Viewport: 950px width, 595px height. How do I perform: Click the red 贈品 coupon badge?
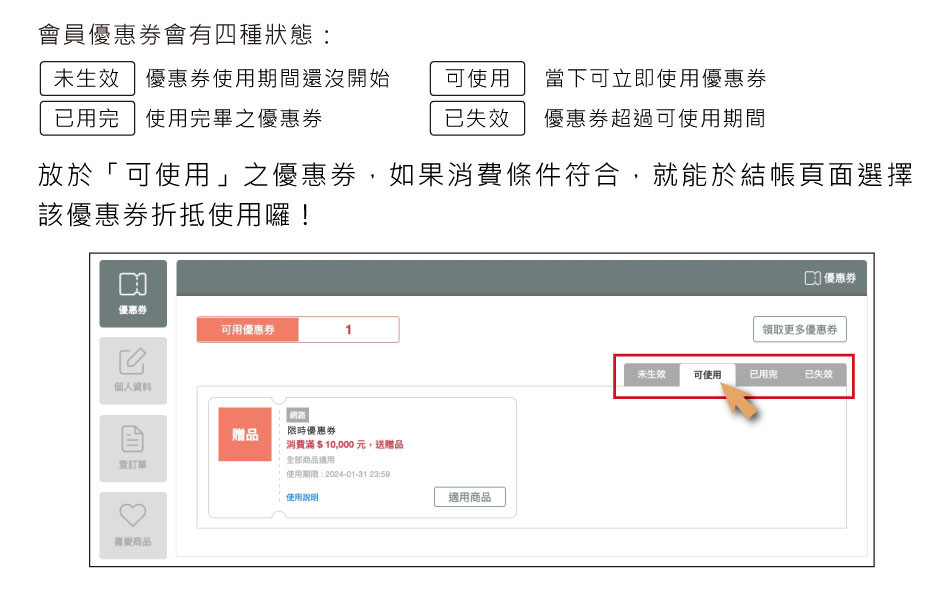(x=245, y=435)
